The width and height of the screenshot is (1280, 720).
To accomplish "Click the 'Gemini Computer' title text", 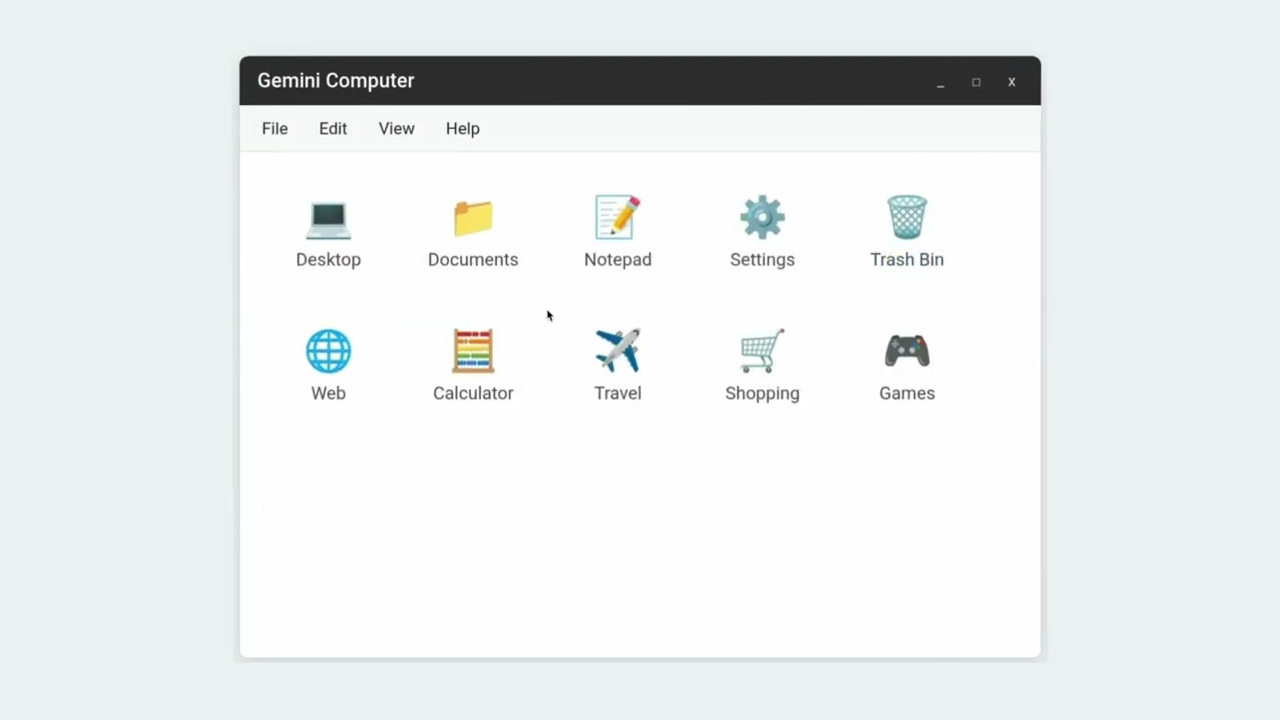I will [x=336, y=81].
